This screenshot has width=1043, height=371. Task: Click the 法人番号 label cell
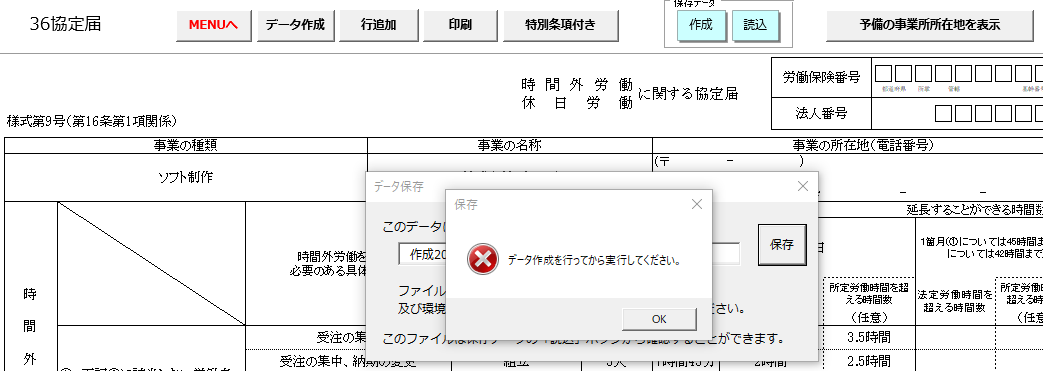click(x=821, y=113)
